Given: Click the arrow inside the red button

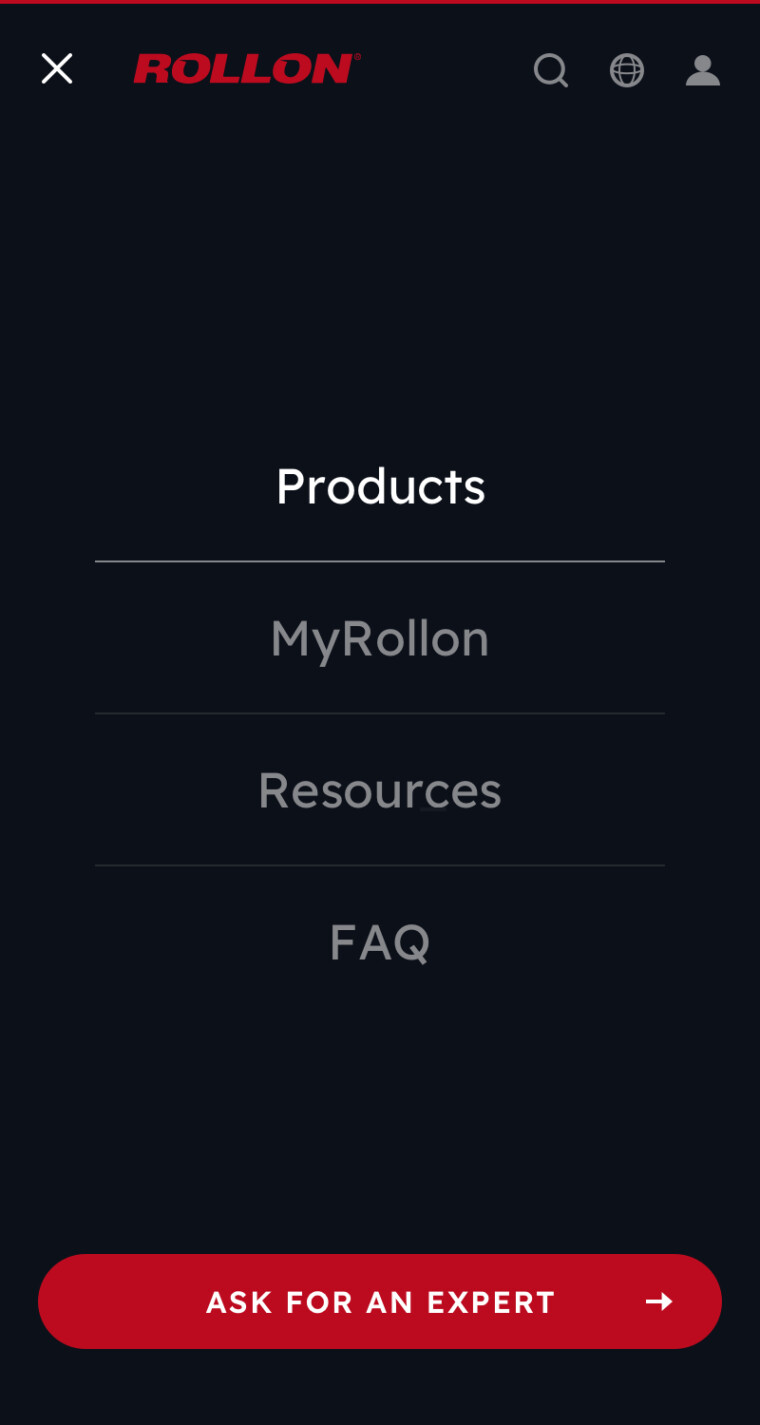Looking at the screenshot, I should pyautogui.click(x=660, y=1302).
